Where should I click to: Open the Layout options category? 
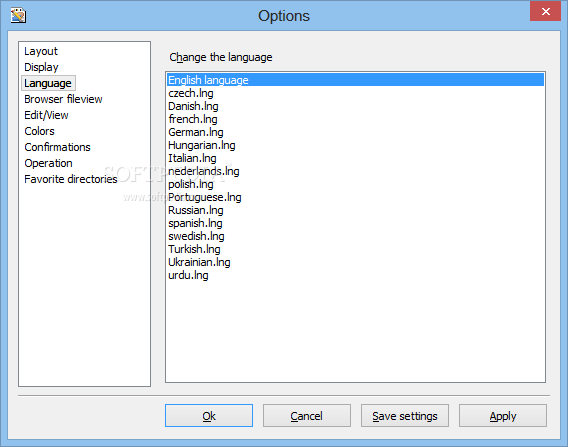point(41,51)
